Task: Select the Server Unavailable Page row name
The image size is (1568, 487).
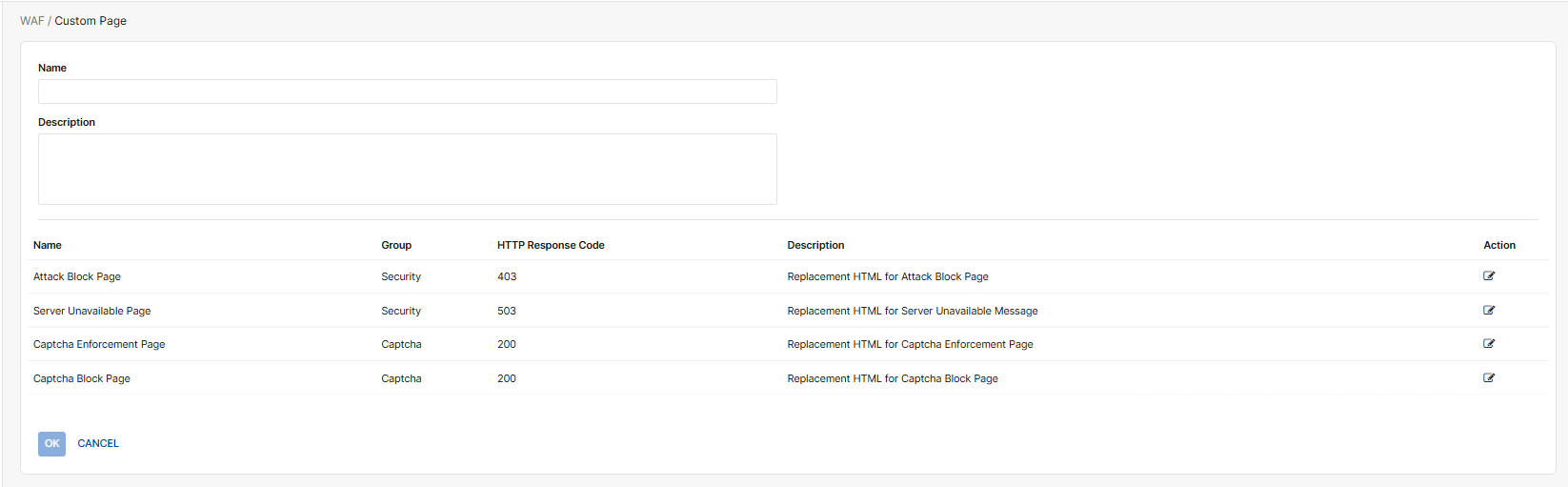Action: point(91,311)
